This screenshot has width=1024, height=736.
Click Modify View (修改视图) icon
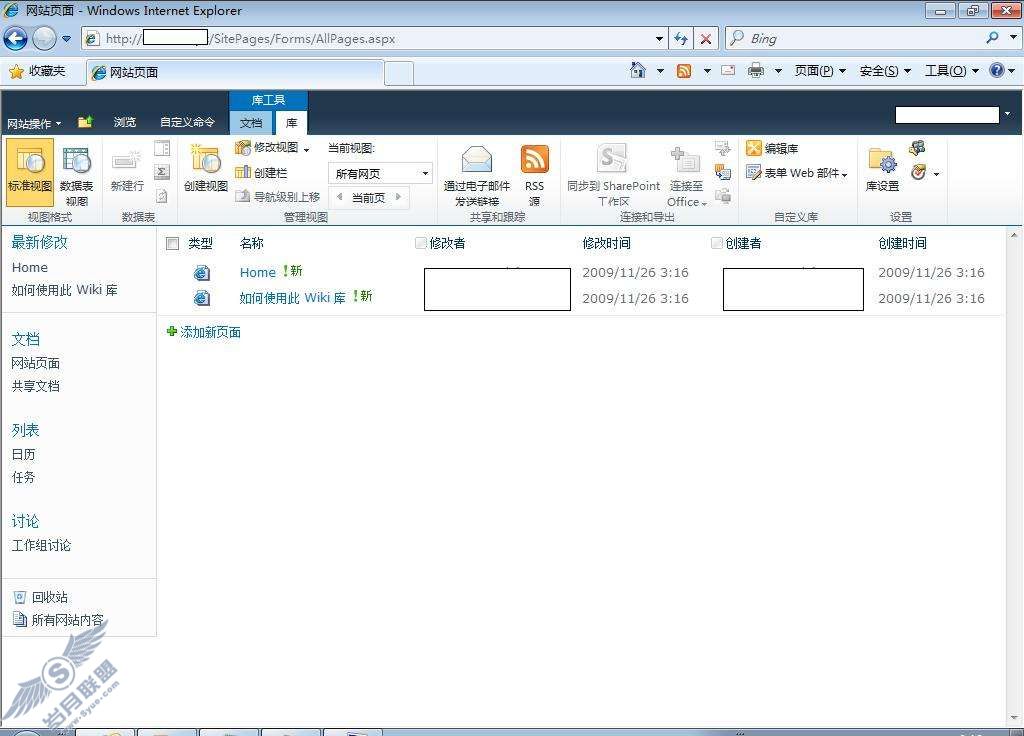(243, 148)
